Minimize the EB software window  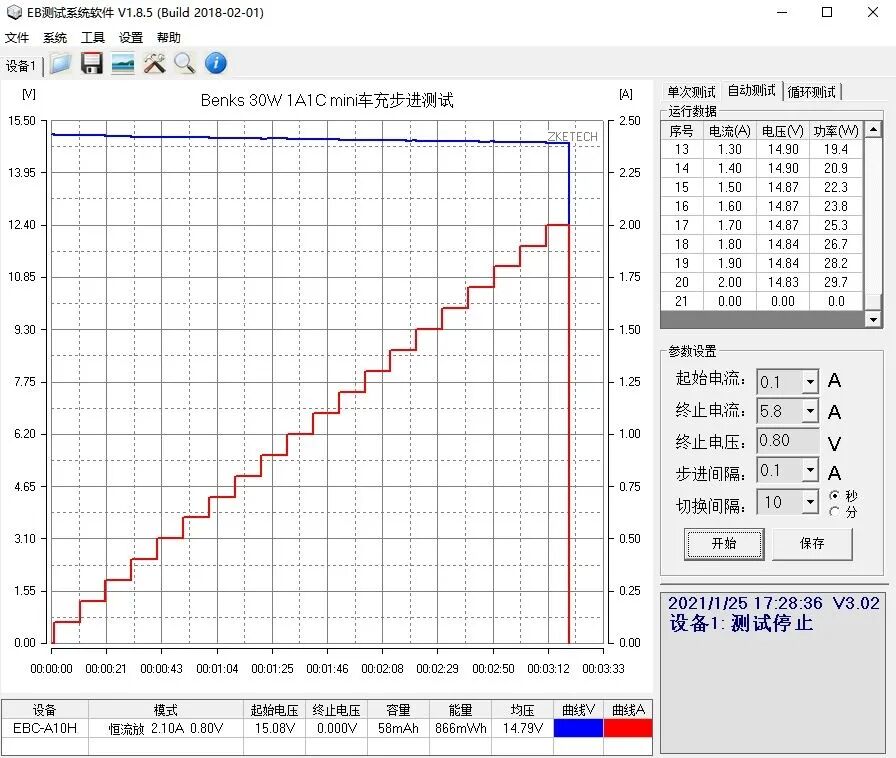[782, 12]
